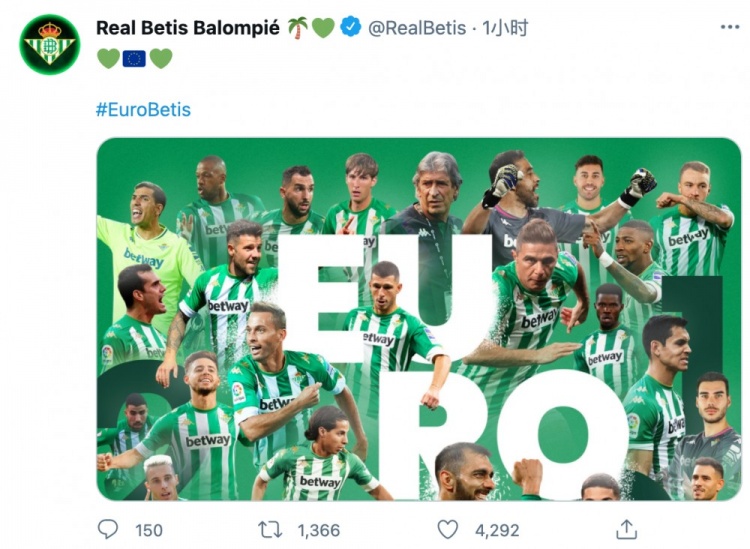The image size is (750, 549).
Task: Click the blue verified badge
Action: pos(350,28)
